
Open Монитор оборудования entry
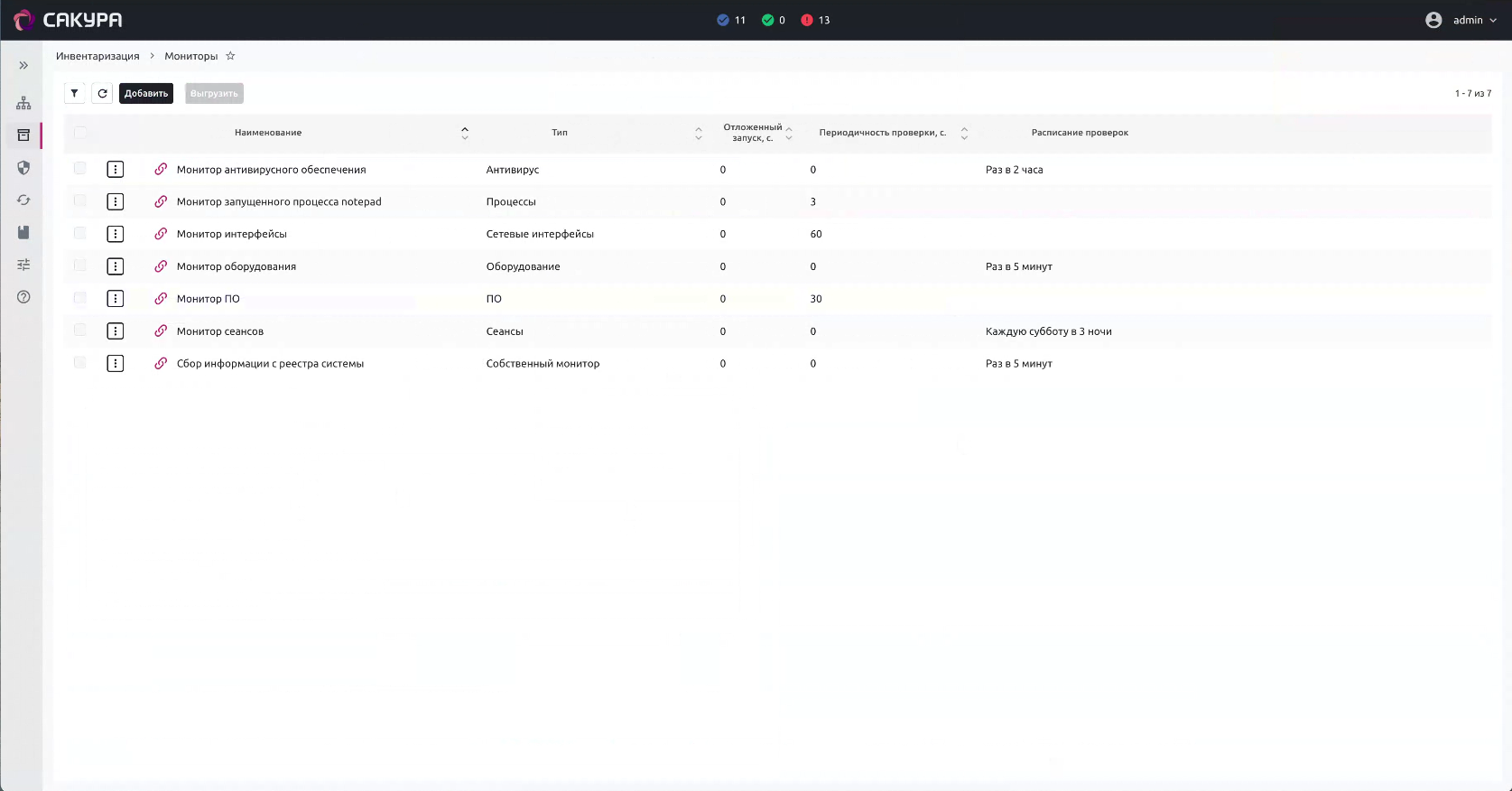(237, 267)
